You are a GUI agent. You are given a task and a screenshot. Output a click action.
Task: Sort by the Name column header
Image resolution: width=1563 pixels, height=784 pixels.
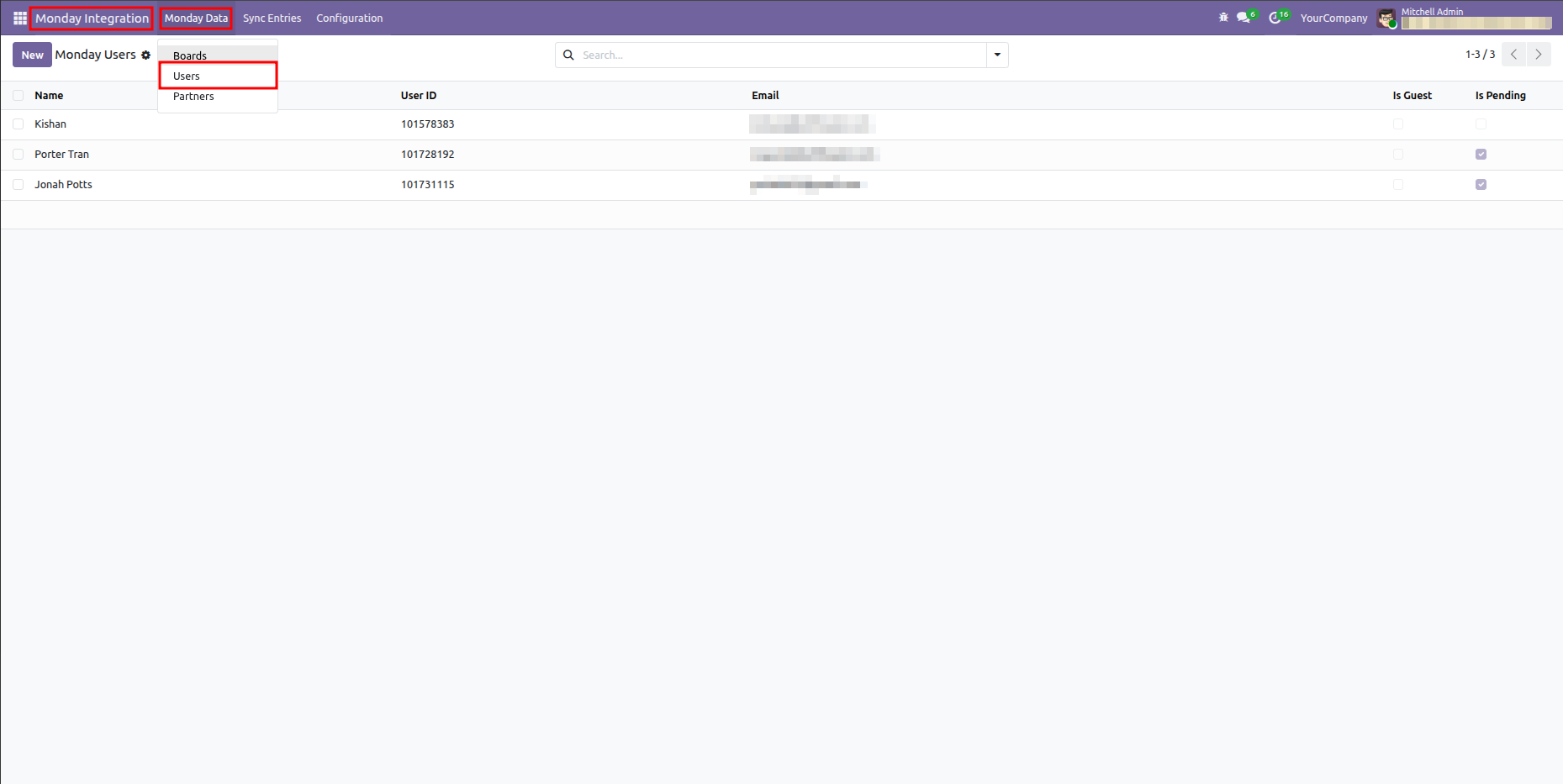(x=49, y=96)
